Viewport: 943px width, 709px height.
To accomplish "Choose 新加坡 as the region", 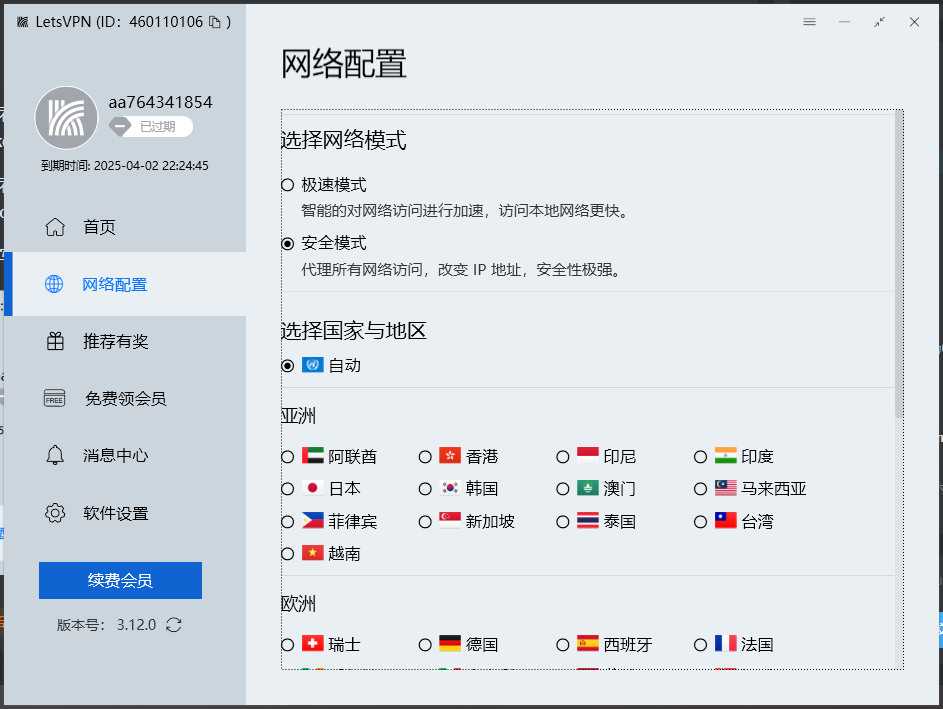I will coord(425,521).
